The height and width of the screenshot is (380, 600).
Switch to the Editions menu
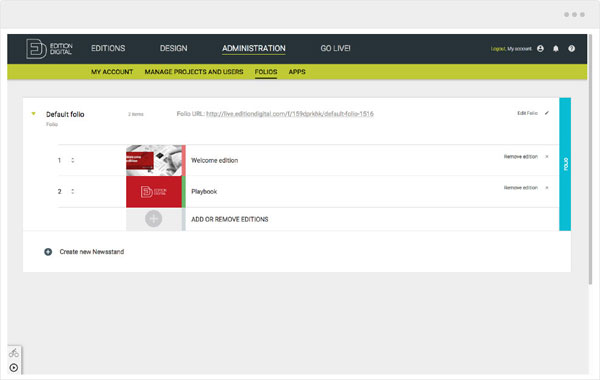click(108, 48)
